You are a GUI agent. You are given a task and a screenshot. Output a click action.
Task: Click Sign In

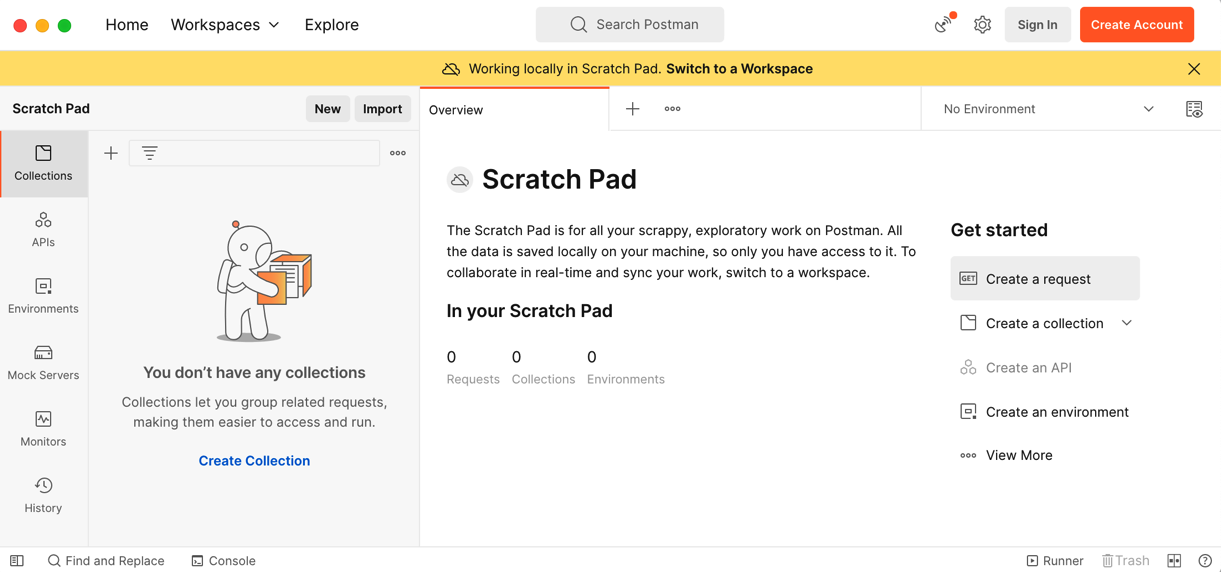point(1038,25)
